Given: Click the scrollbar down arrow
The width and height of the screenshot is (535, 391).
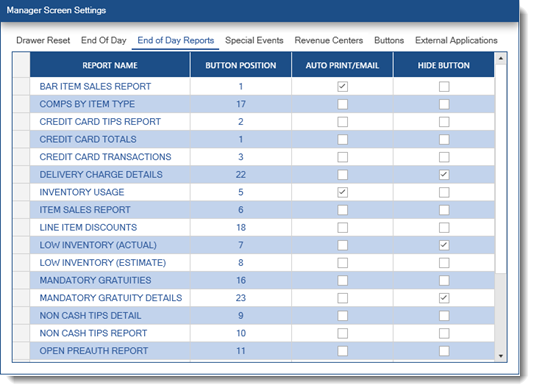Looking at the screenshot, I should point(501,356).
